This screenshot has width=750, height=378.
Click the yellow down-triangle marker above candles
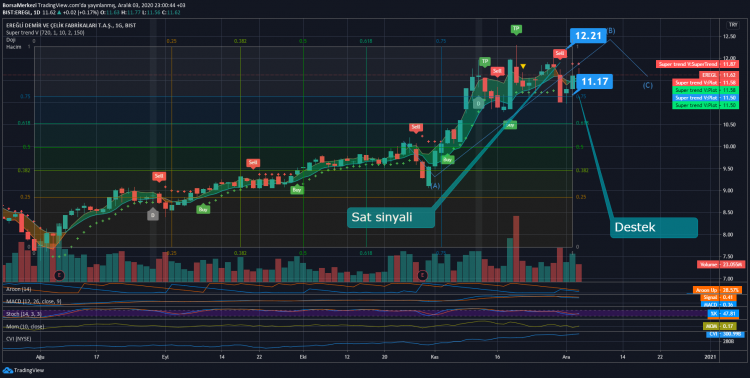524,66
